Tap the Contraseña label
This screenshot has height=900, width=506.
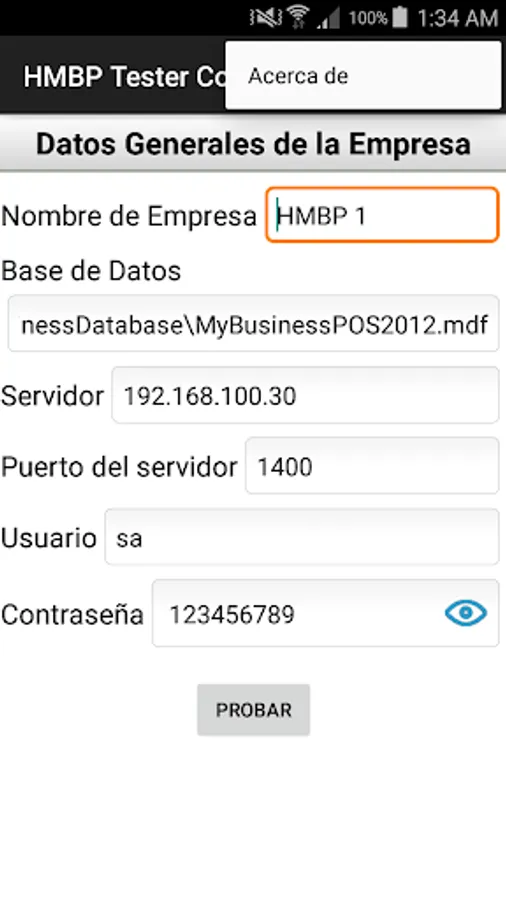click(72, 614)
